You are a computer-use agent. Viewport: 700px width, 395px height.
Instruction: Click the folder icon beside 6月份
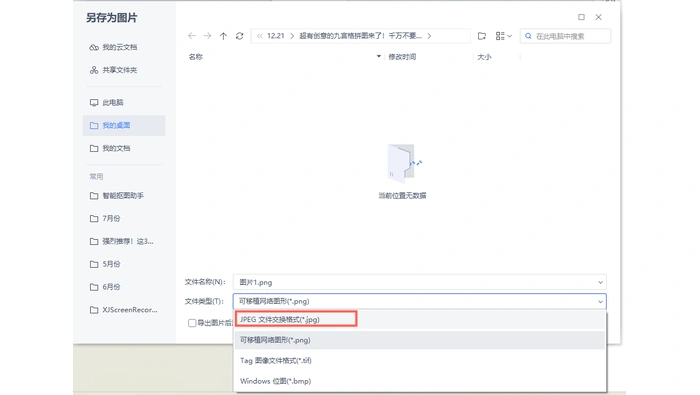94,287
